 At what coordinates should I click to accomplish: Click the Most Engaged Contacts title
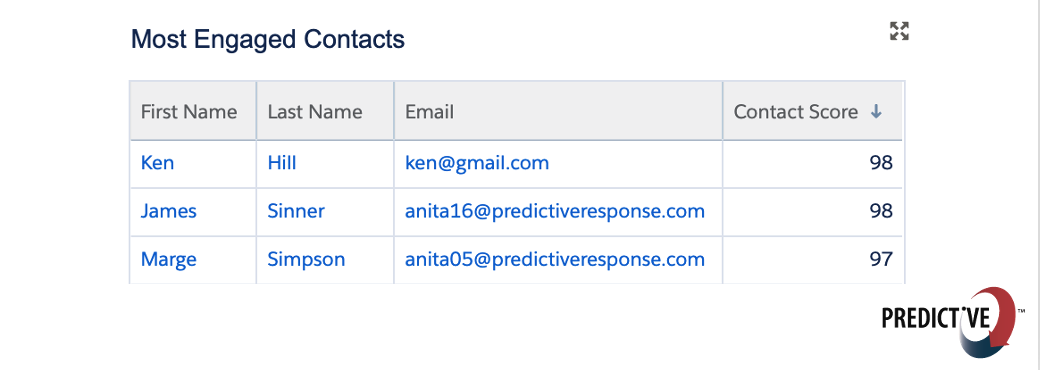pyautogui.click(x=268, y=39)
